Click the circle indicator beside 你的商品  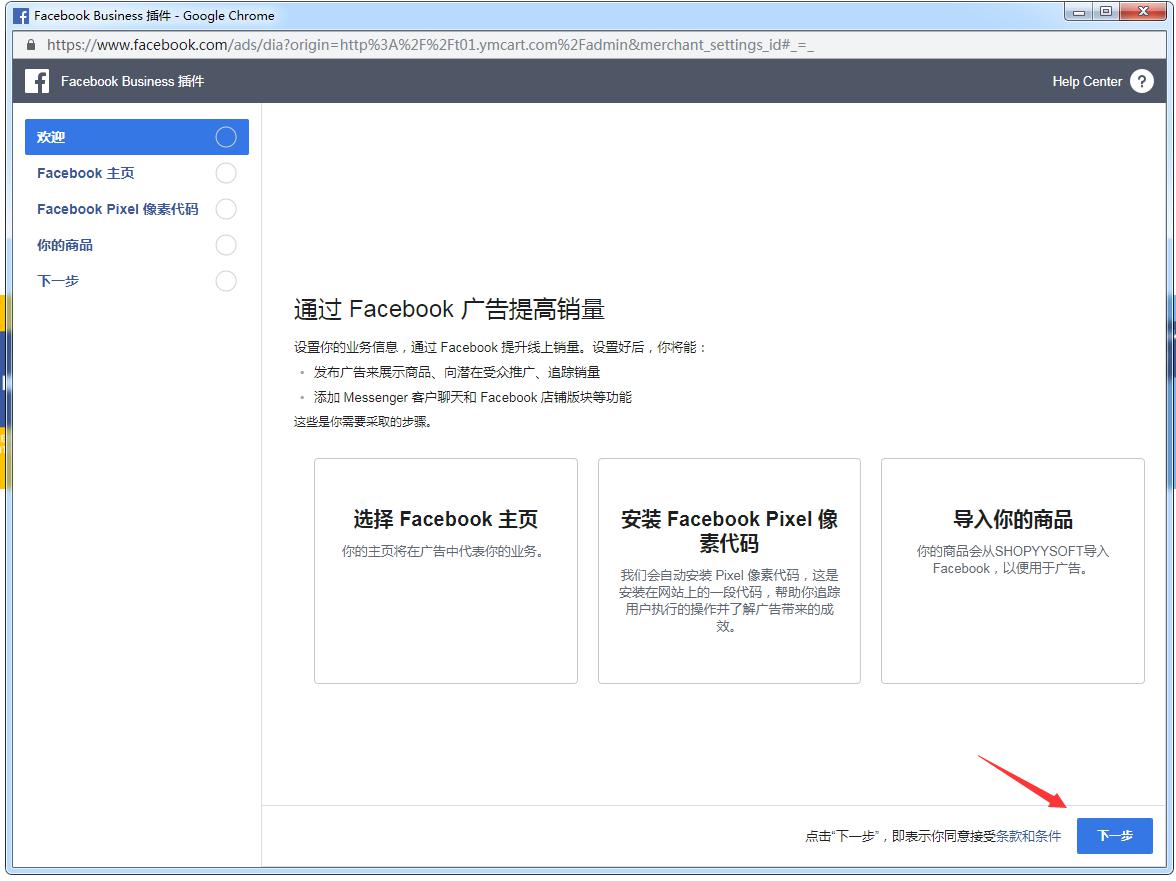point(226,245)
